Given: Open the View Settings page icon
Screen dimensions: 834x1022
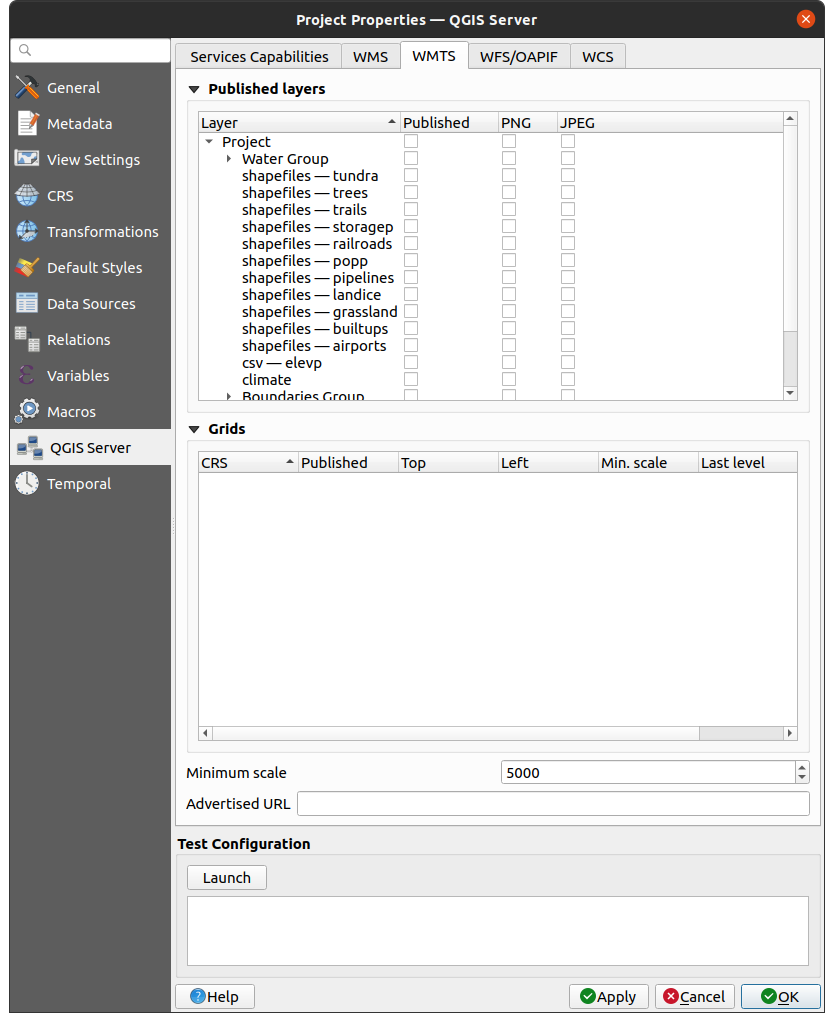Looking at the screenshot, I should 28,160.
